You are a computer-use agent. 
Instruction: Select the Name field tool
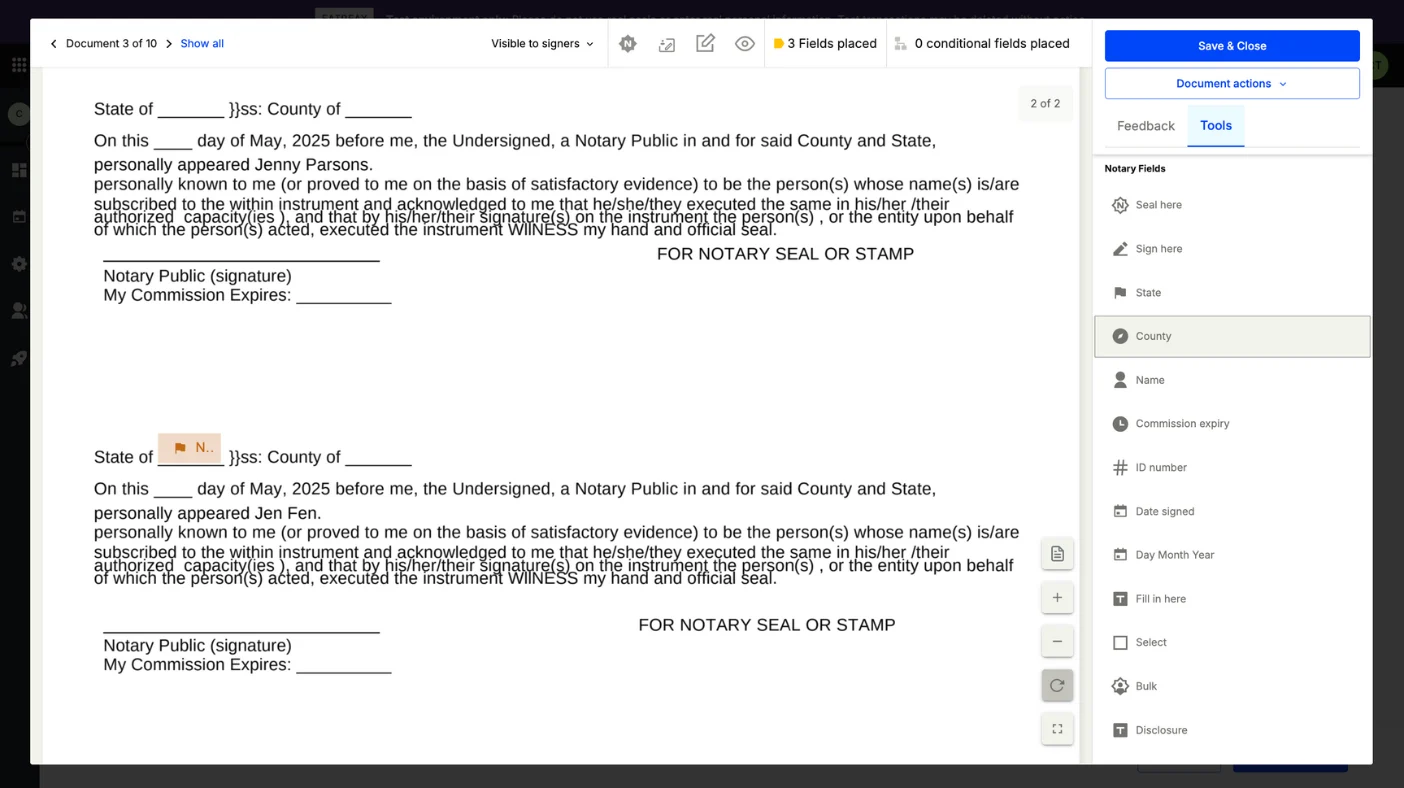coord(1232,380)
